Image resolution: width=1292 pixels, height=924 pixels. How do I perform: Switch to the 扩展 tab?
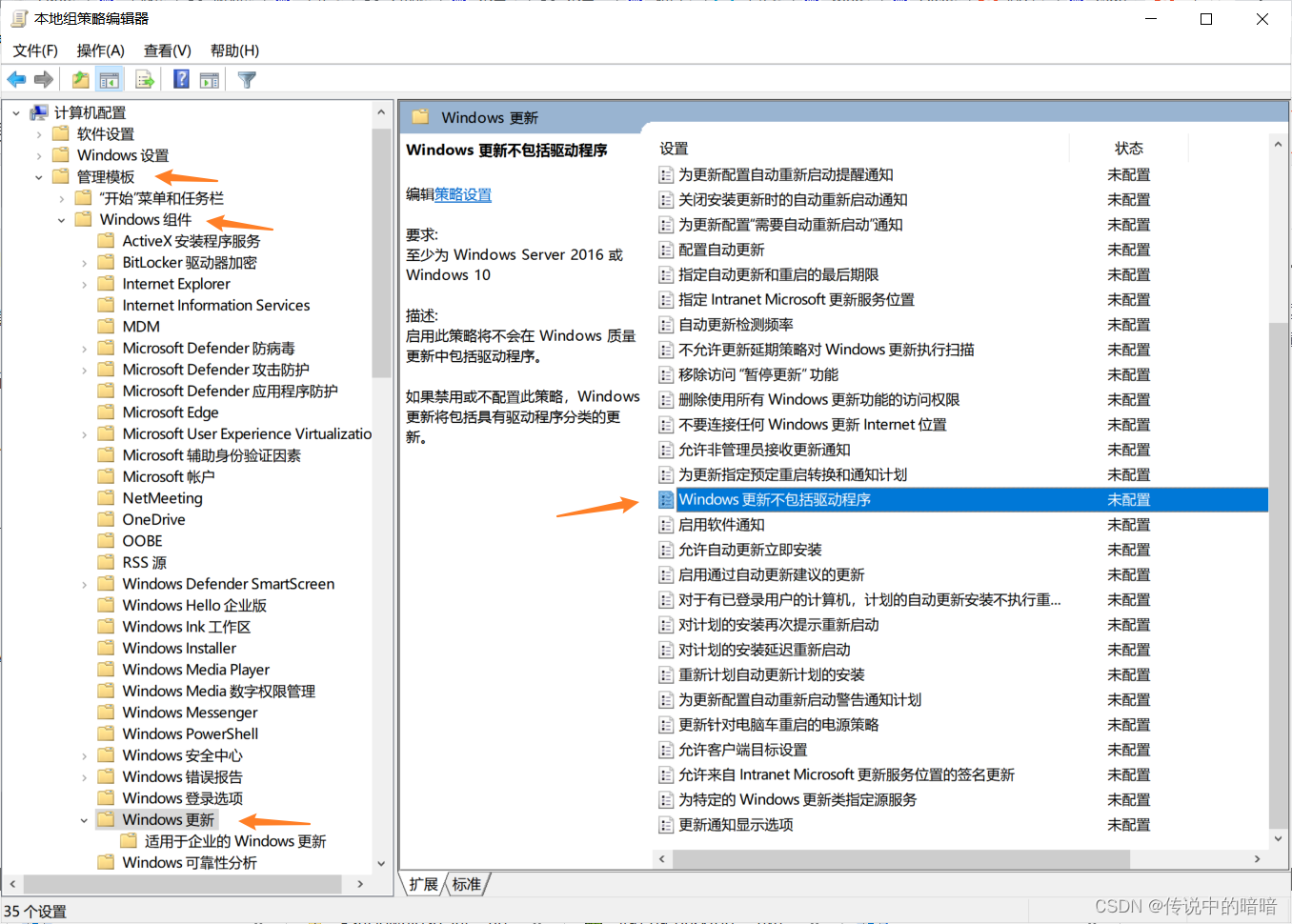423,884
